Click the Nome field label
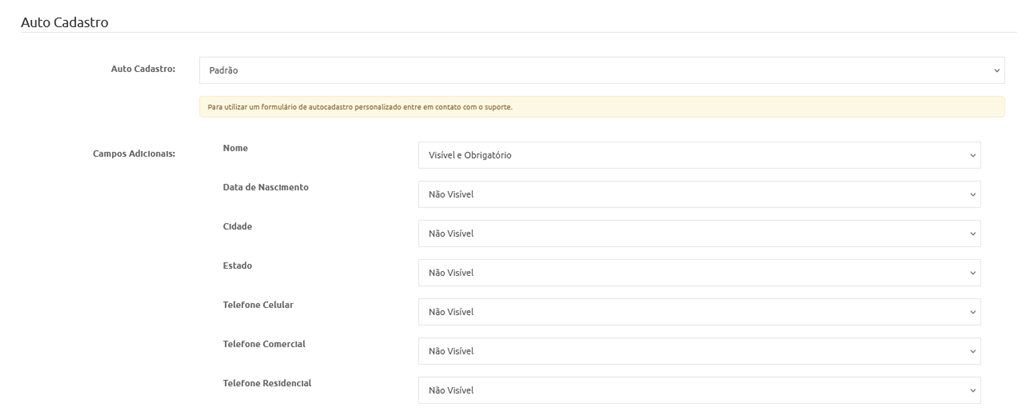Viewport: 1033px width, 412px height. [235, 148]
